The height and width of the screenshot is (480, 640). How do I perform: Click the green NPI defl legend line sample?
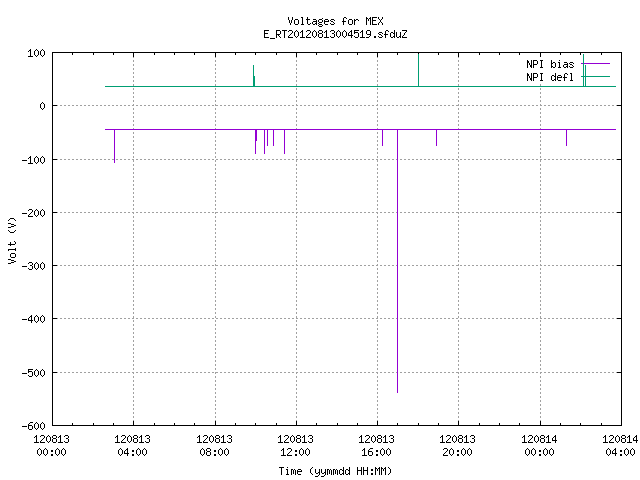(x=596, y=77)
